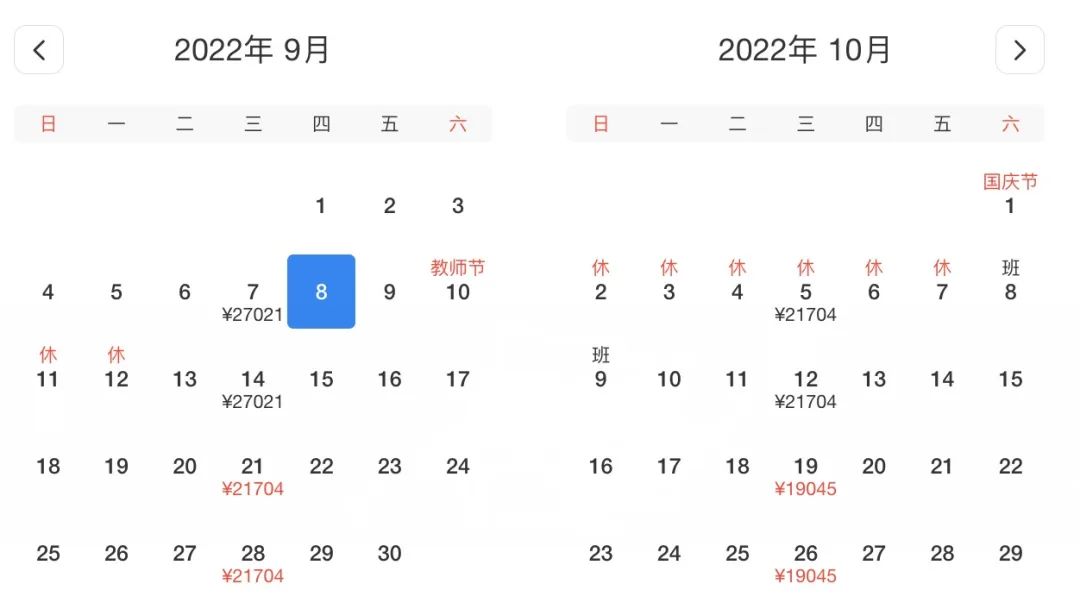1080x609 pixels.
Task: Go to next month with right arrow
Action: [1019, 50]
